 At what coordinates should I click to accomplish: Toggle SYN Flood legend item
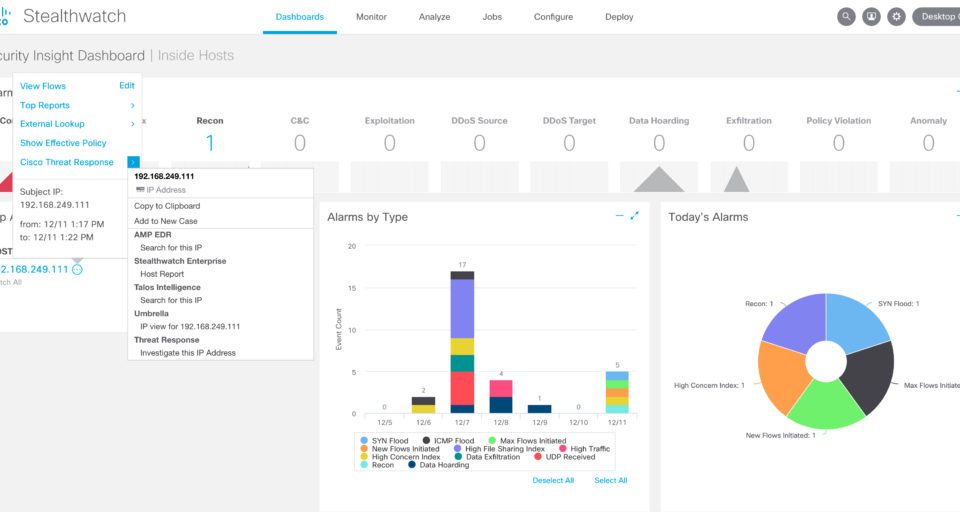(x=384, y=440)
